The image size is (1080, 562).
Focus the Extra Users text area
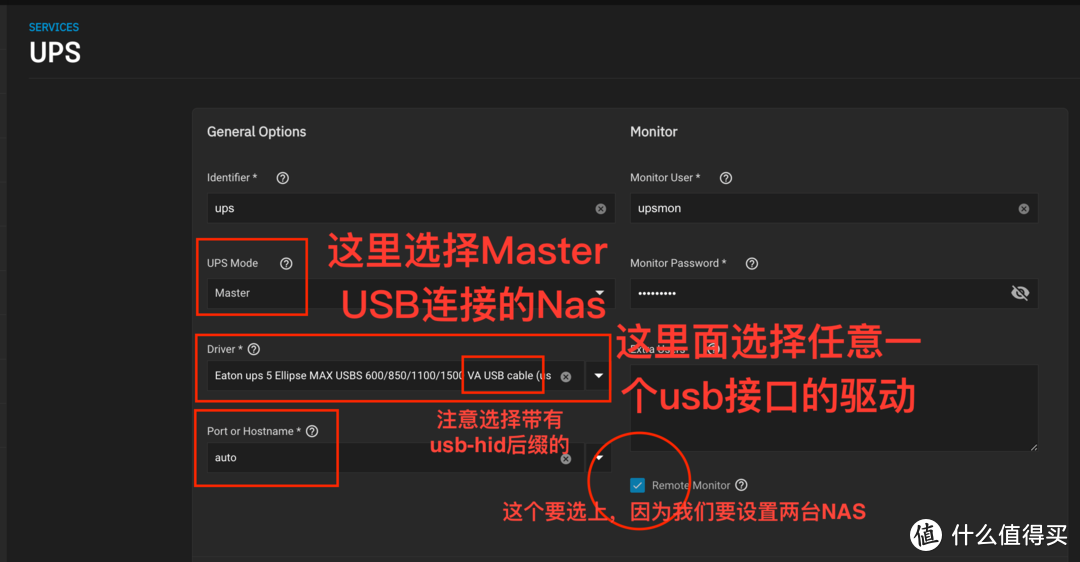click(x=834, y=408)
